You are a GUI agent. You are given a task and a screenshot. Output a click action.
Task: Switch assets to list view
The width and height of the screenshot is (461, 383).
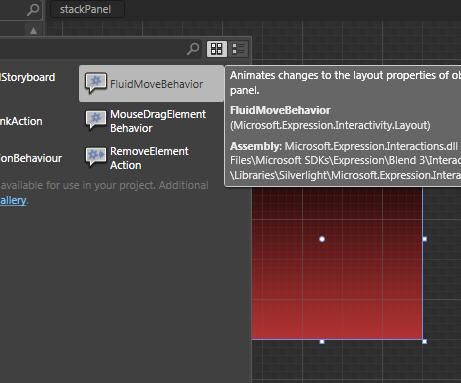pyautogui.click(x=239, y=49)
